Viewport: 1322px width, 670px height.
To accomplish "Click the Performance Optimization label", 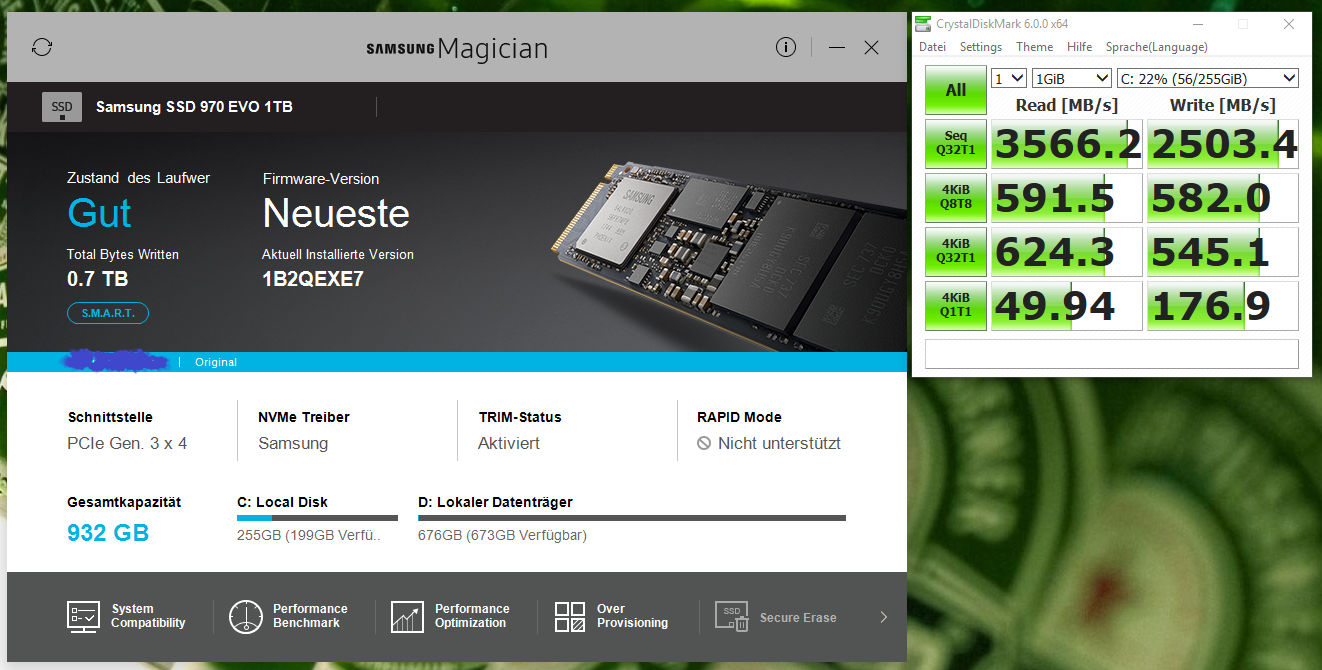I will pyautogui.click(x=472, y=616).
